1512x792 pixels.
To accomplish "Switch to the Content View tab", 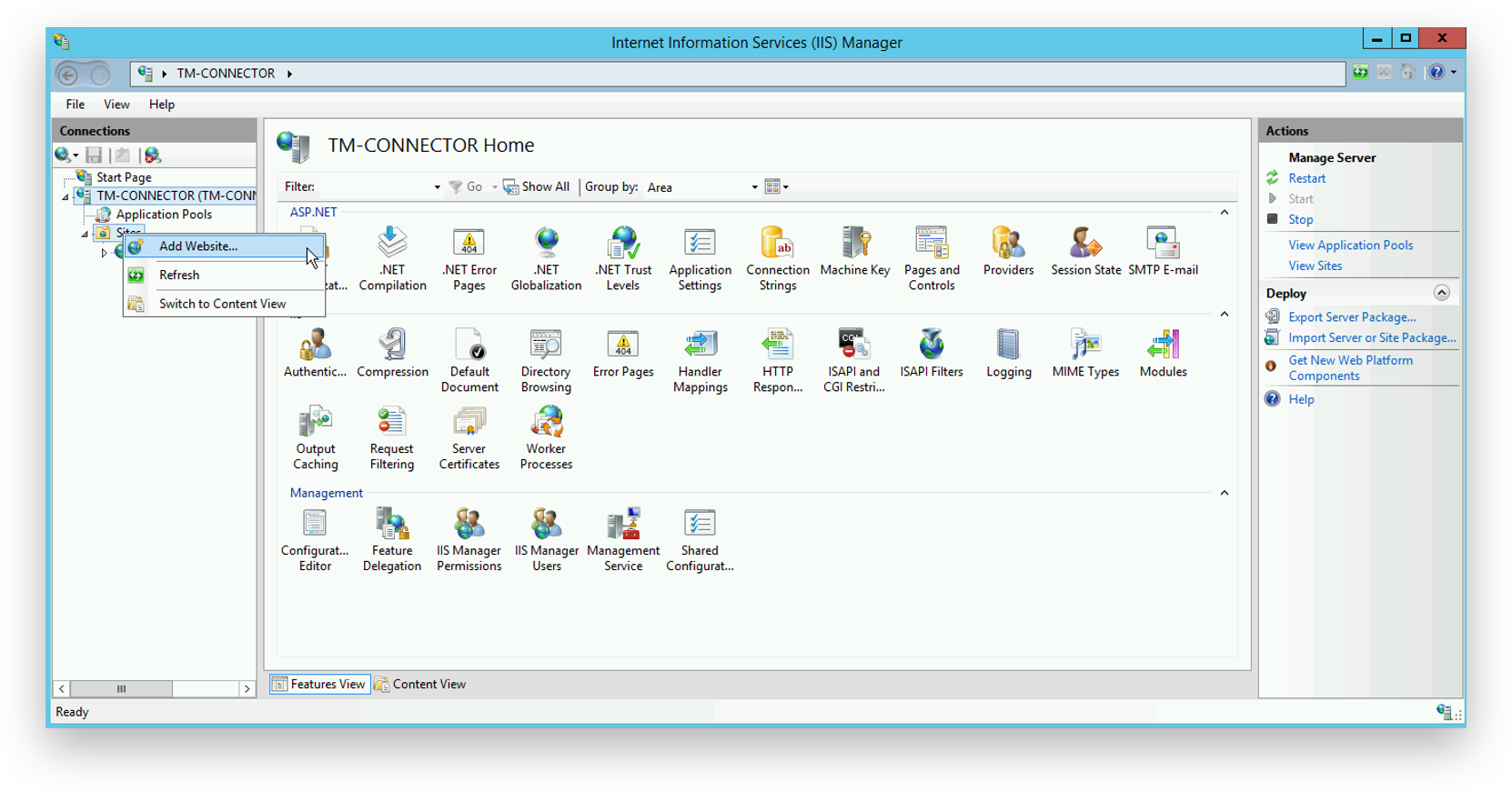I will coord(420,685).
